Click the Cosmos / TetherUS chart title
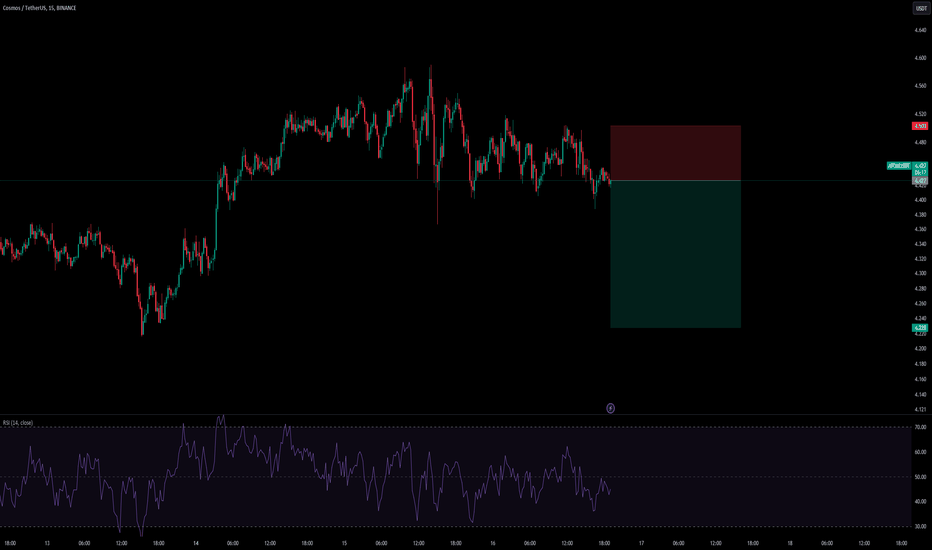The image size is (932, 550). click(39, 8)
